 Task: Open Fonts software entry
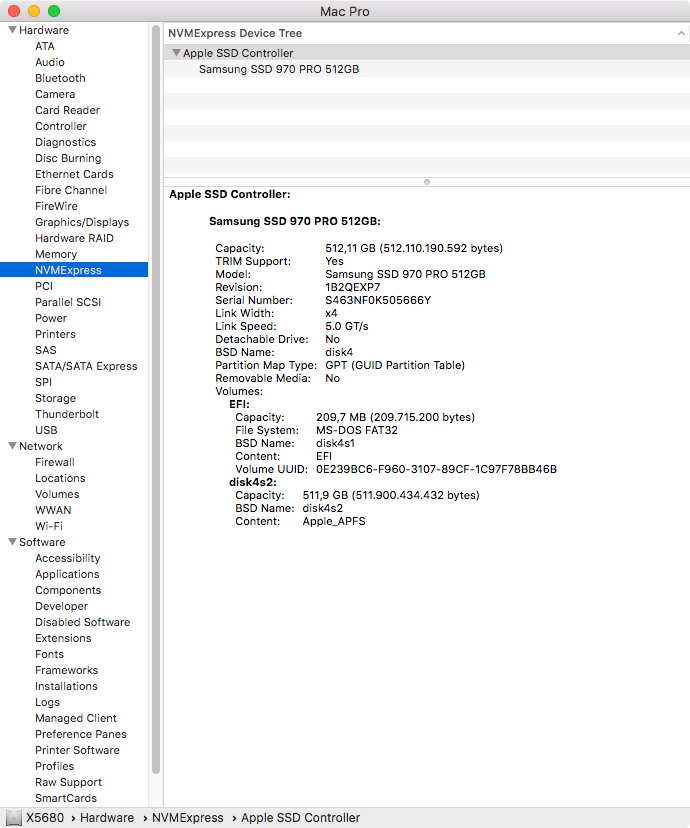[49, 654]
